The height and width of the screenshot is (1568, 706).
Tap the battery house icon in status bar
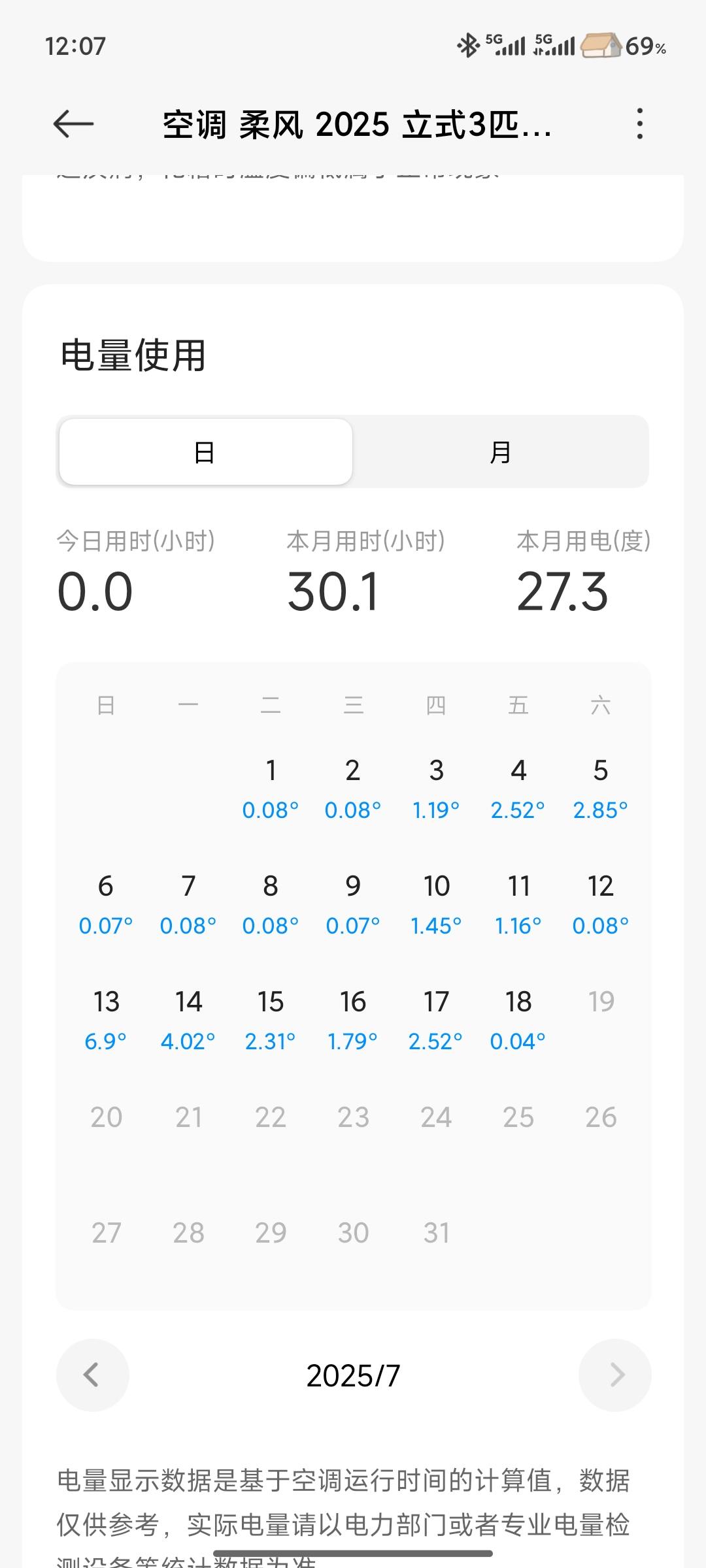(601, 46)
